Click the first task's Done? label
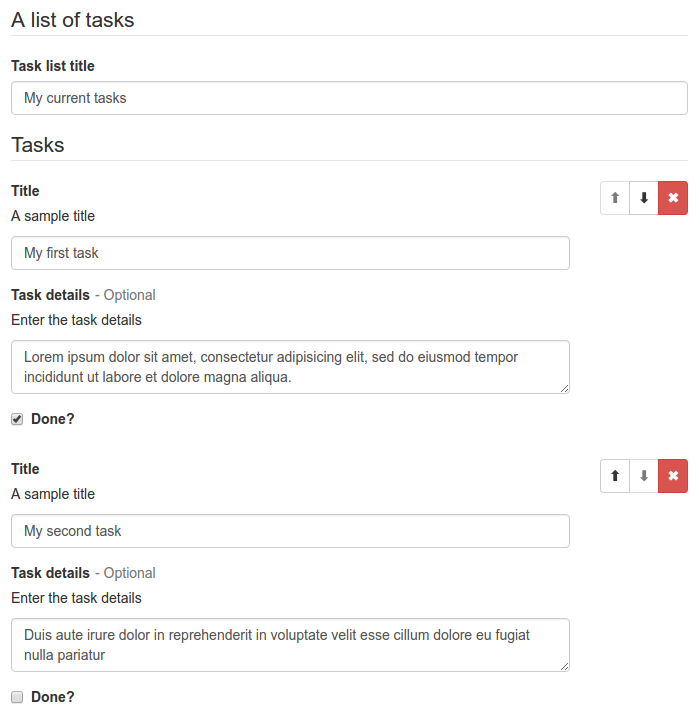Image resolution: width=700 pixels, height=715 pixels. tap(52, 419)
